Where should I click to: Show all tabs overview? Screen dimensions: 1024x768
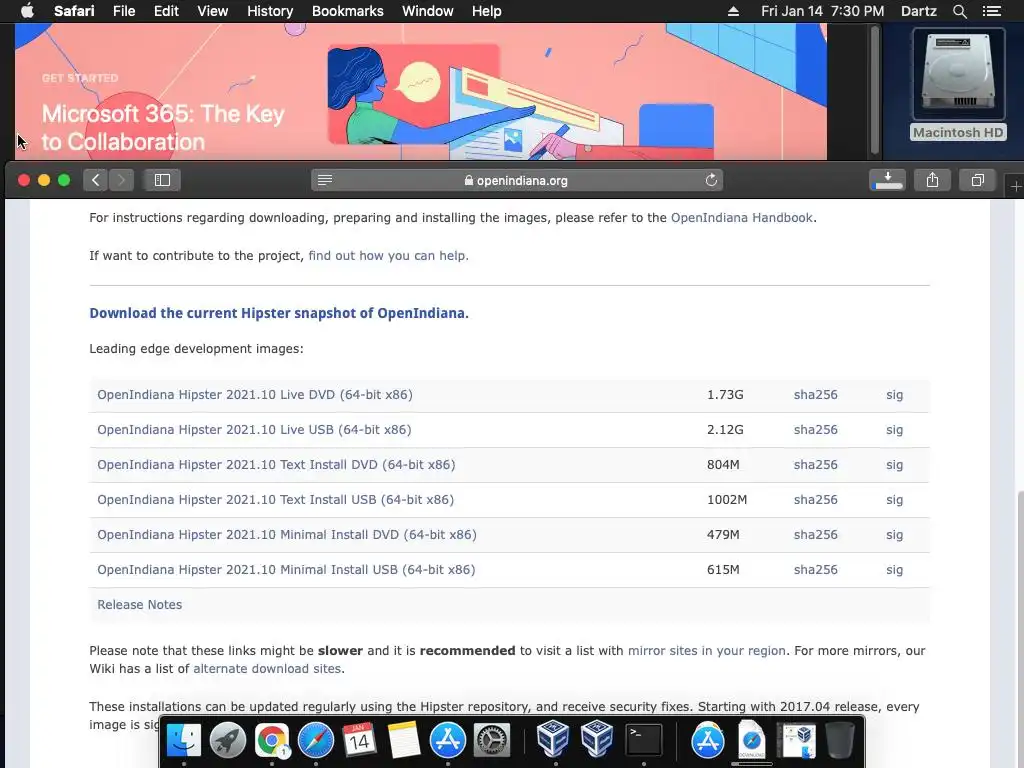pos(977,180)
